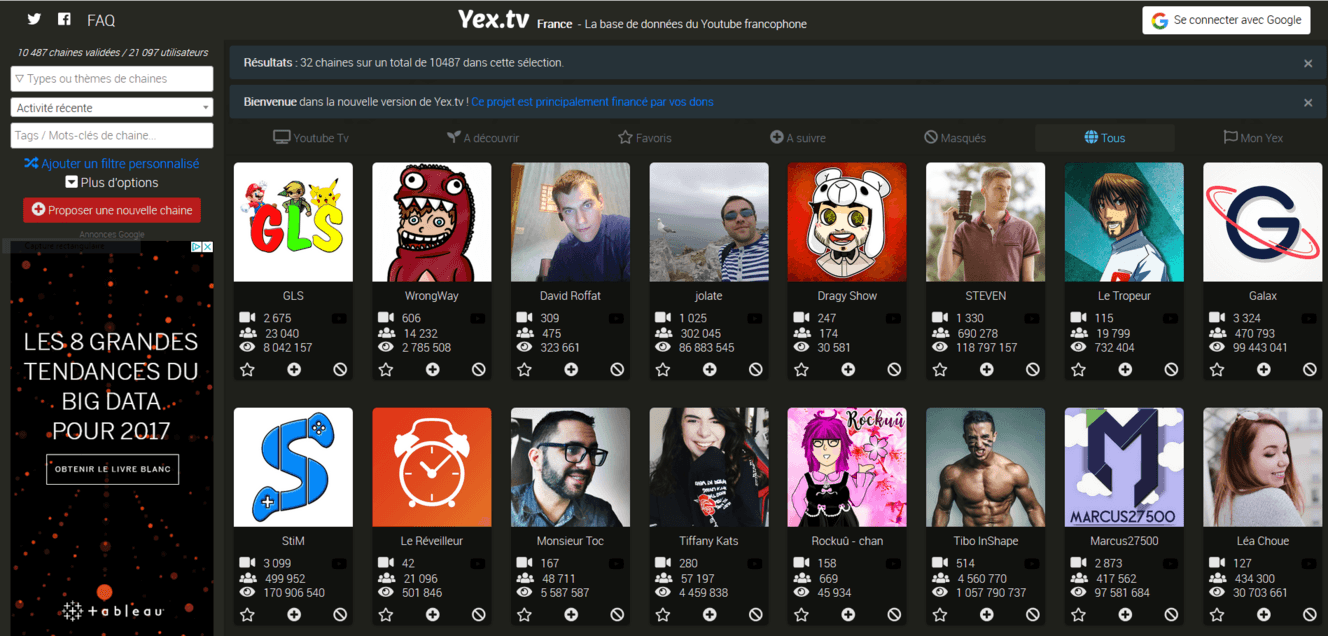The image size is (1328, 636).
Task: Open YouTube icon on Galax card
Action: (x=1309, y=318)
